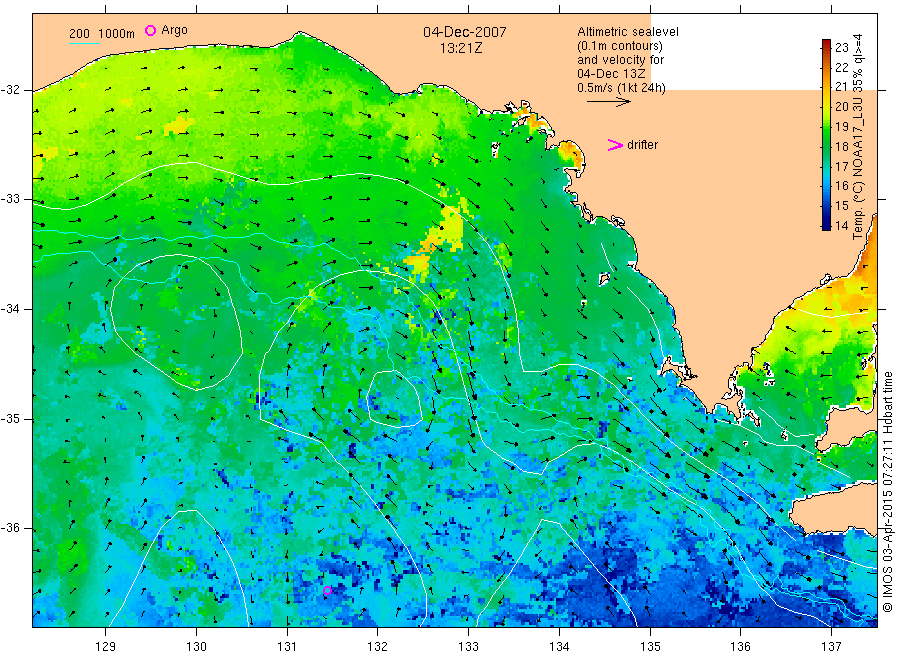This screenshot has height=660, width=900.
Task: Click the longitude label 135
Action: pyautogui.click(x=650, y=647)
